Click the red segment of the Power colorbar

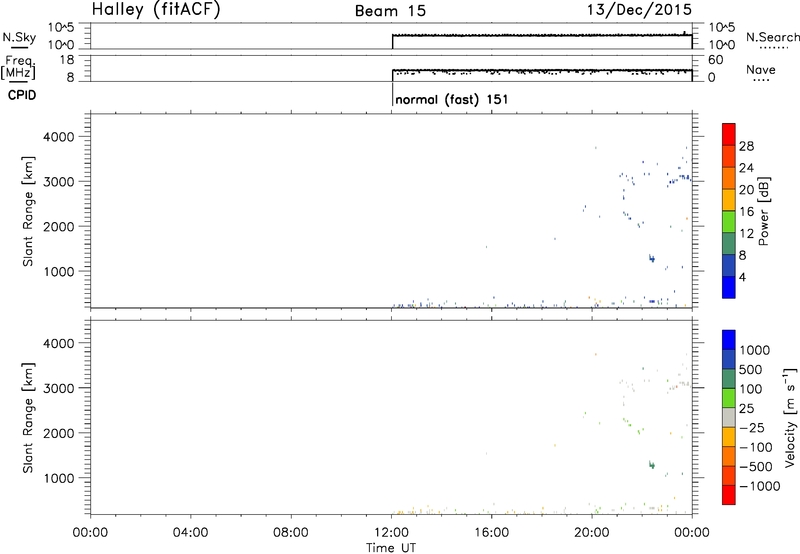(x=729, y=134)
